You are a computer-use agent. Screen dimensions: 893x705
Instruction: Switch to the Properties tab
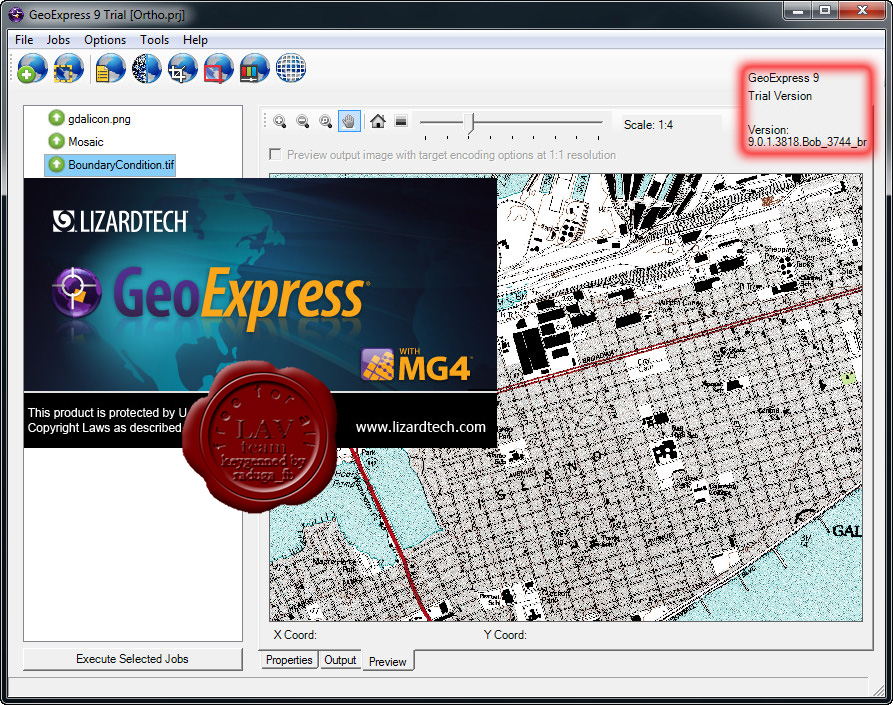(289, 659)
